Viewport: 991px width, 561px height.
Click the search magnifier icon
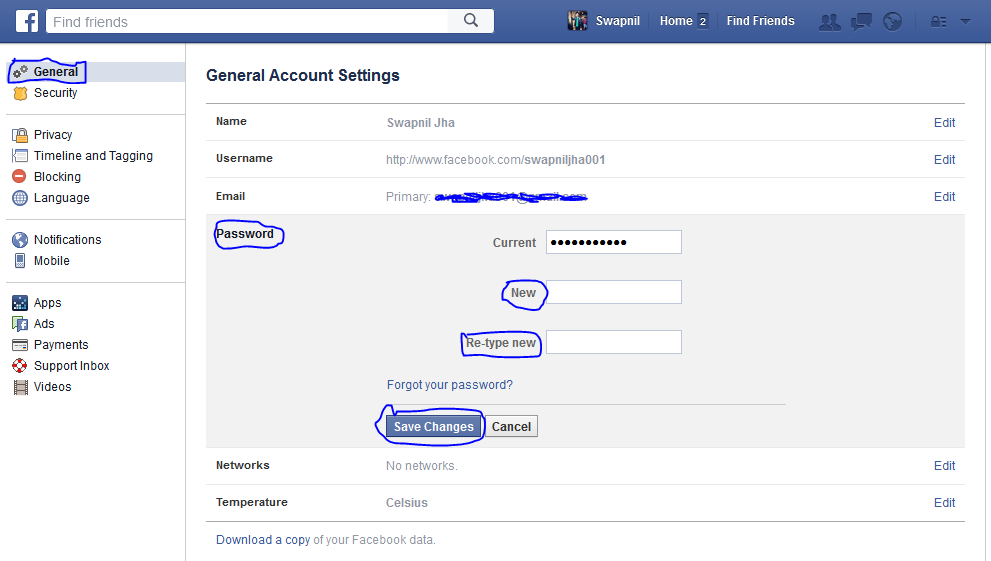click(471, 20)
